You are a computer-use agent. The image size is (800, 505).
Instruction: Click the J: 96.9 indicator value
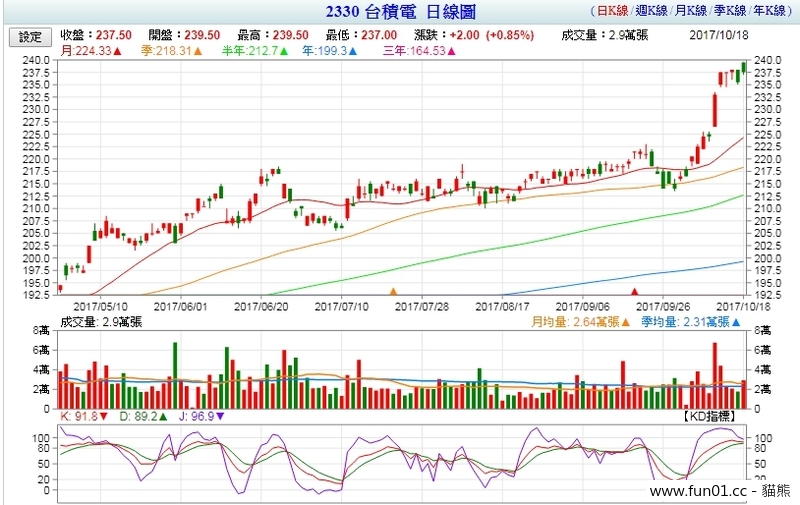202,417
